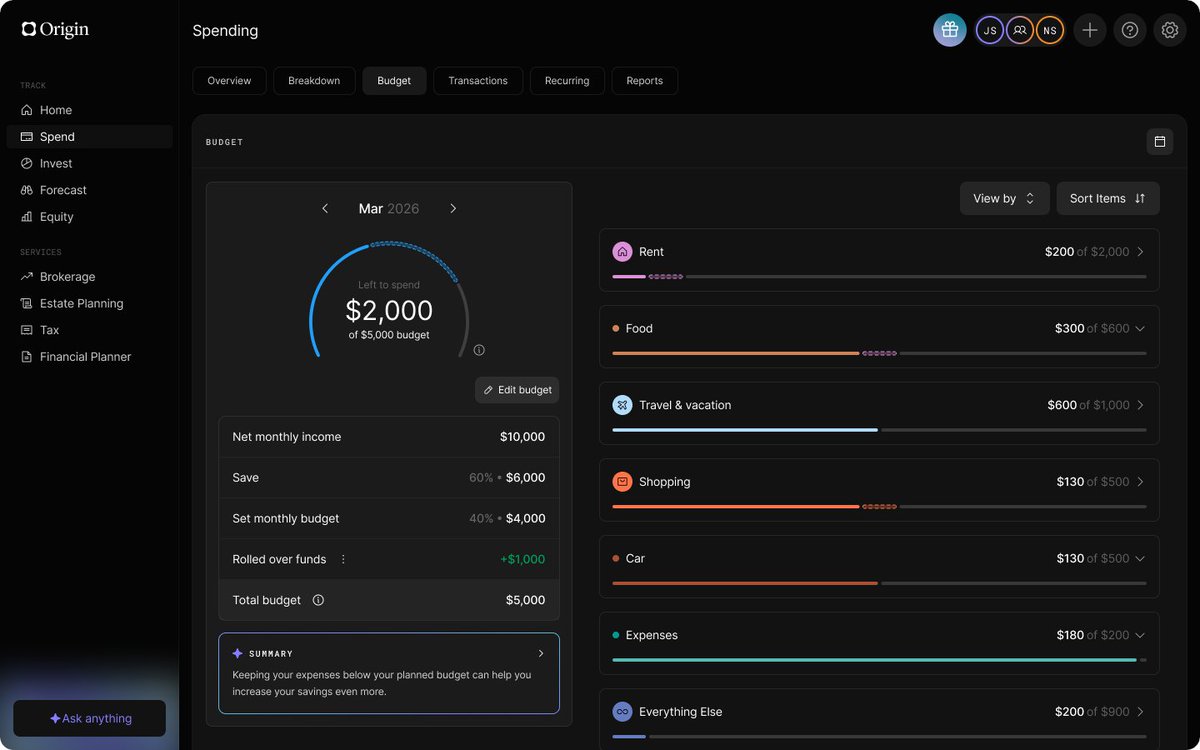Click the Everything Else infinity icon

pyautogui.click(x=622, y=712)
